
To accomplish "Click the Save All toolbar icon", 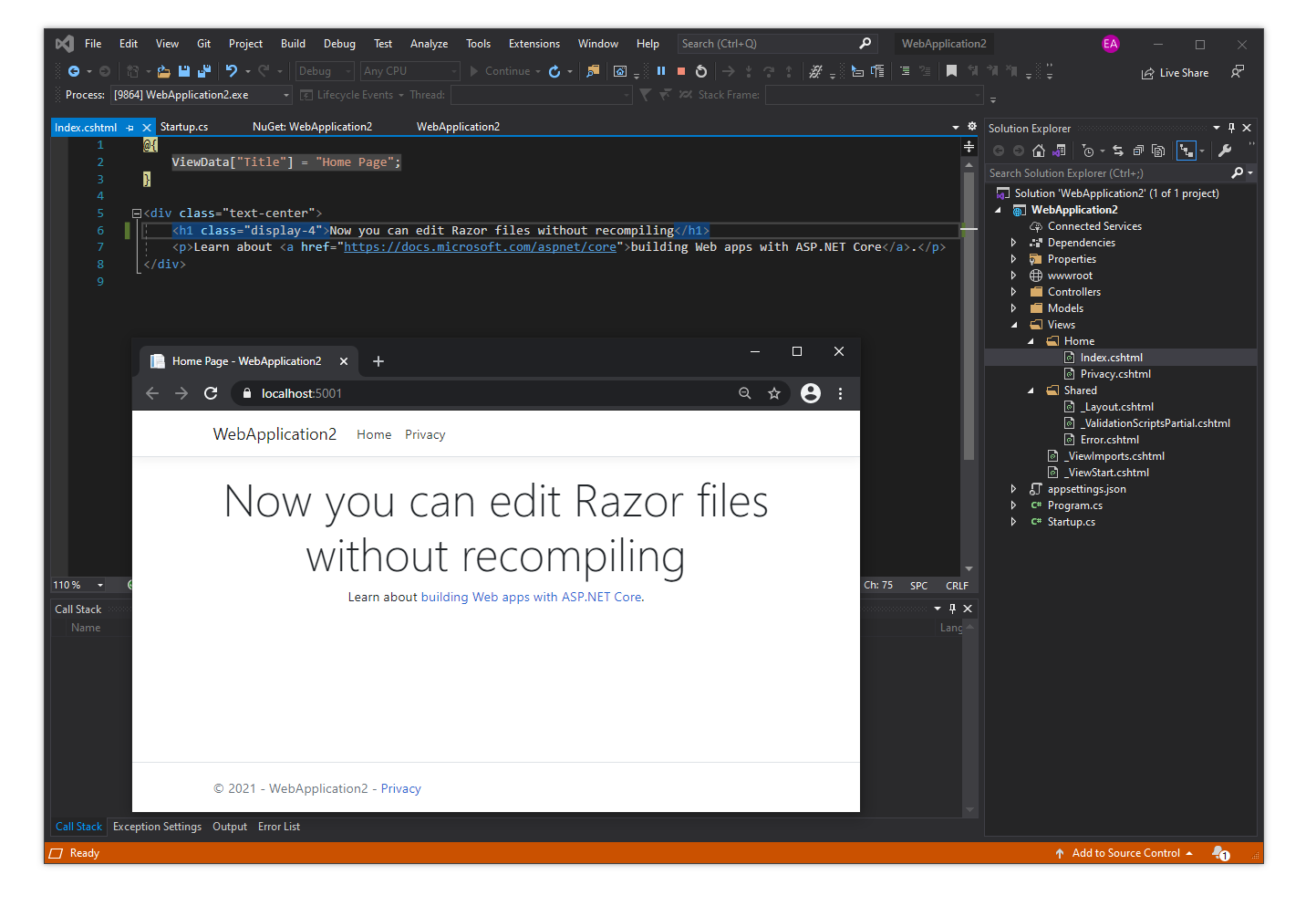I will (204, 71).
